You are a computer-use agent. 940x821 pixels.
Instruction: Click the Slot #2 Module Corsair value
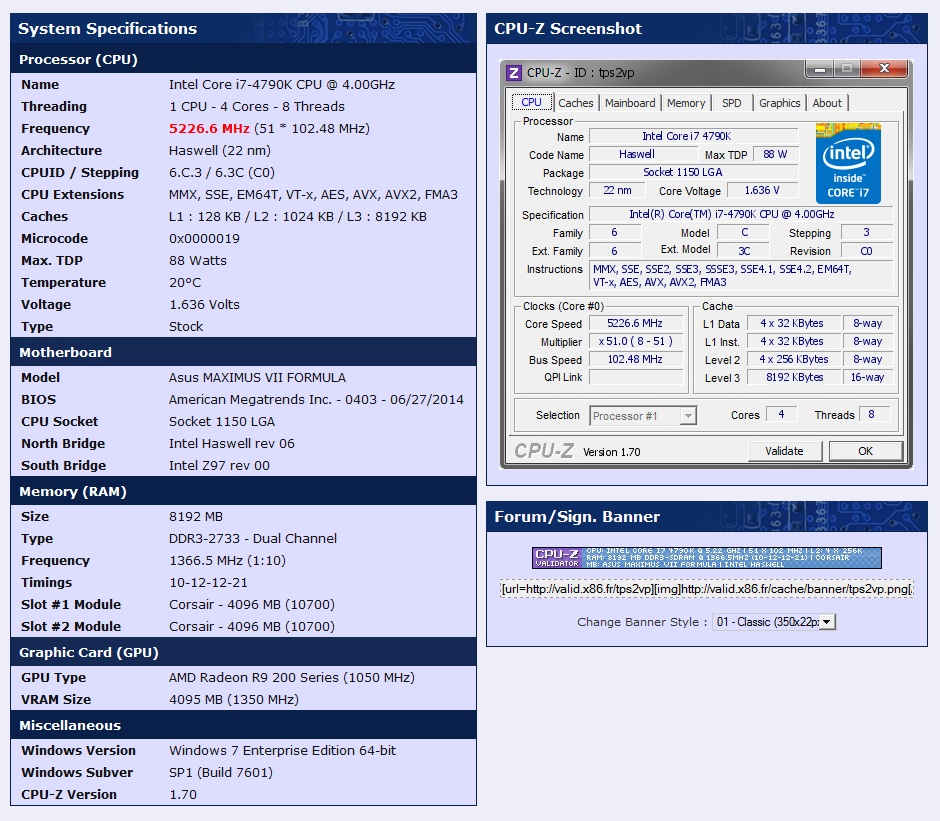(x=252, y=626)
